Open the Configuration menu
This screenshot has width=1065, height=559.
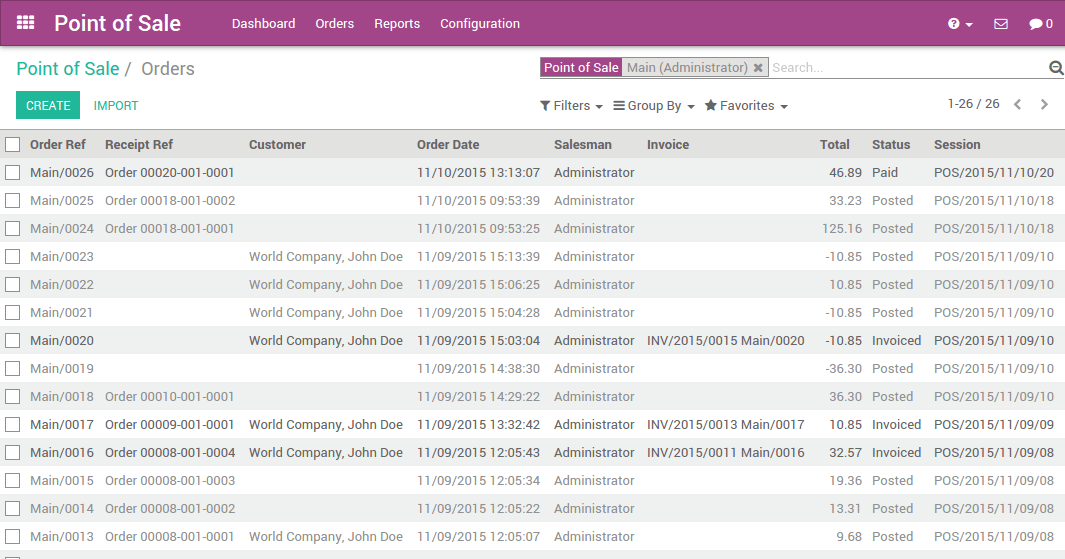coord(480,24)
